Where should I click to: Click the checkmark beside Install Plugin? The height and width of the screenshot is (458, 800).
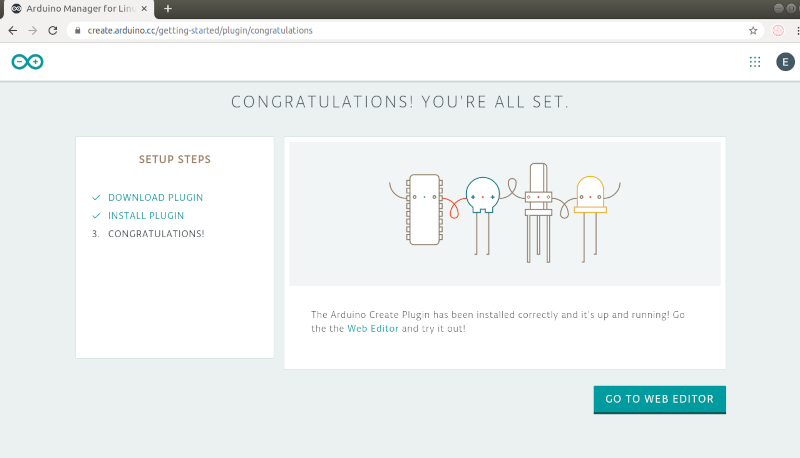[96, 216]
